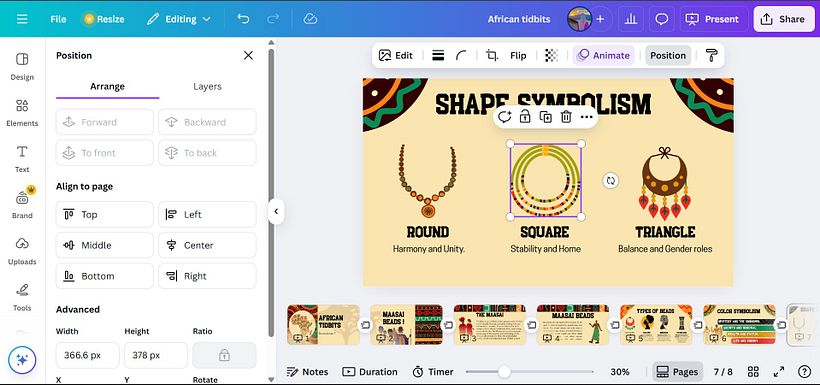
Task: Open the Text sidebar panel
Action: (22, 159)
